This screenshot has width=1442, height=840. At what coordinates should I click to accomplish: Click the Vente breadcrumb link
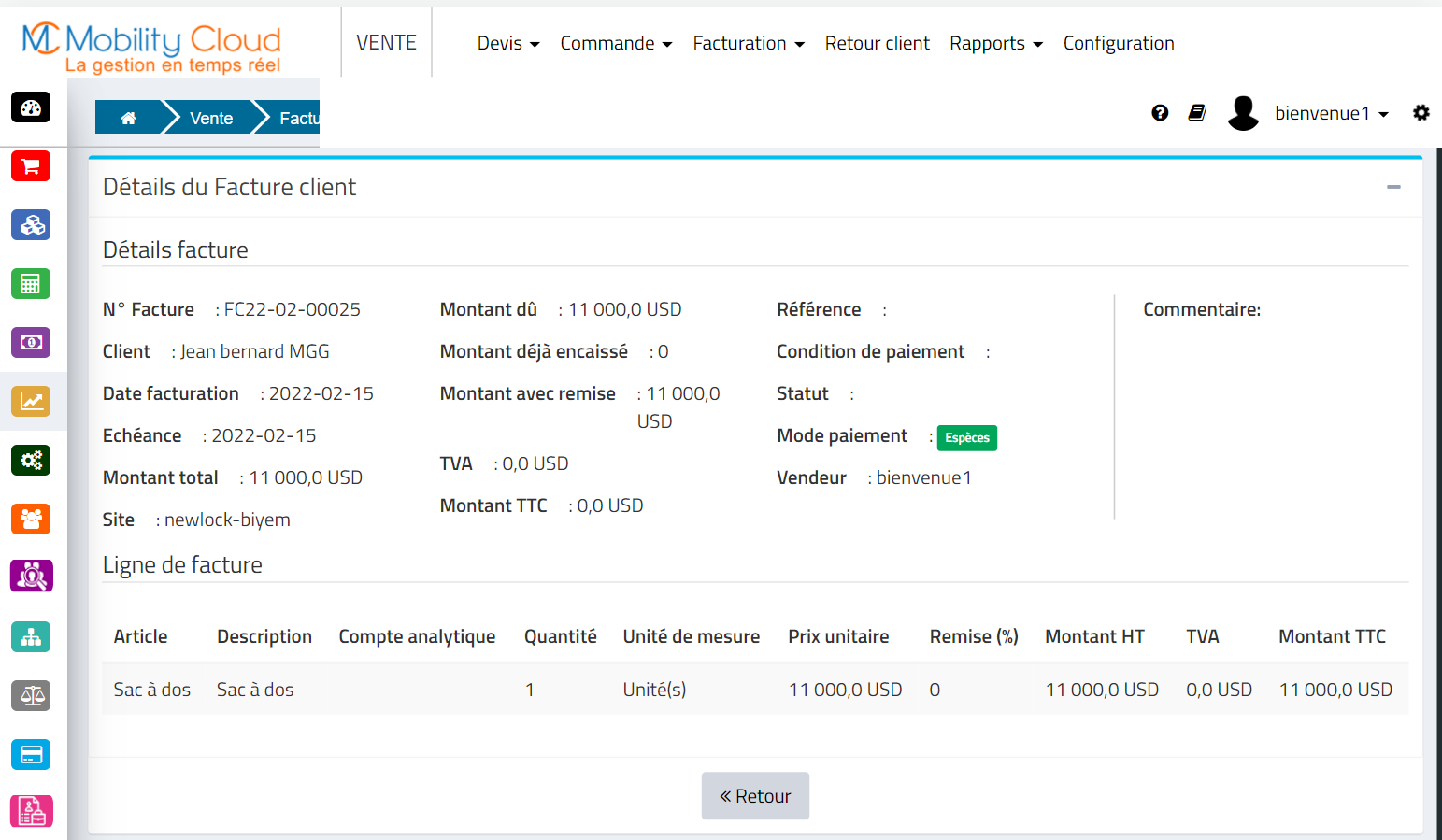coord(211,118)
